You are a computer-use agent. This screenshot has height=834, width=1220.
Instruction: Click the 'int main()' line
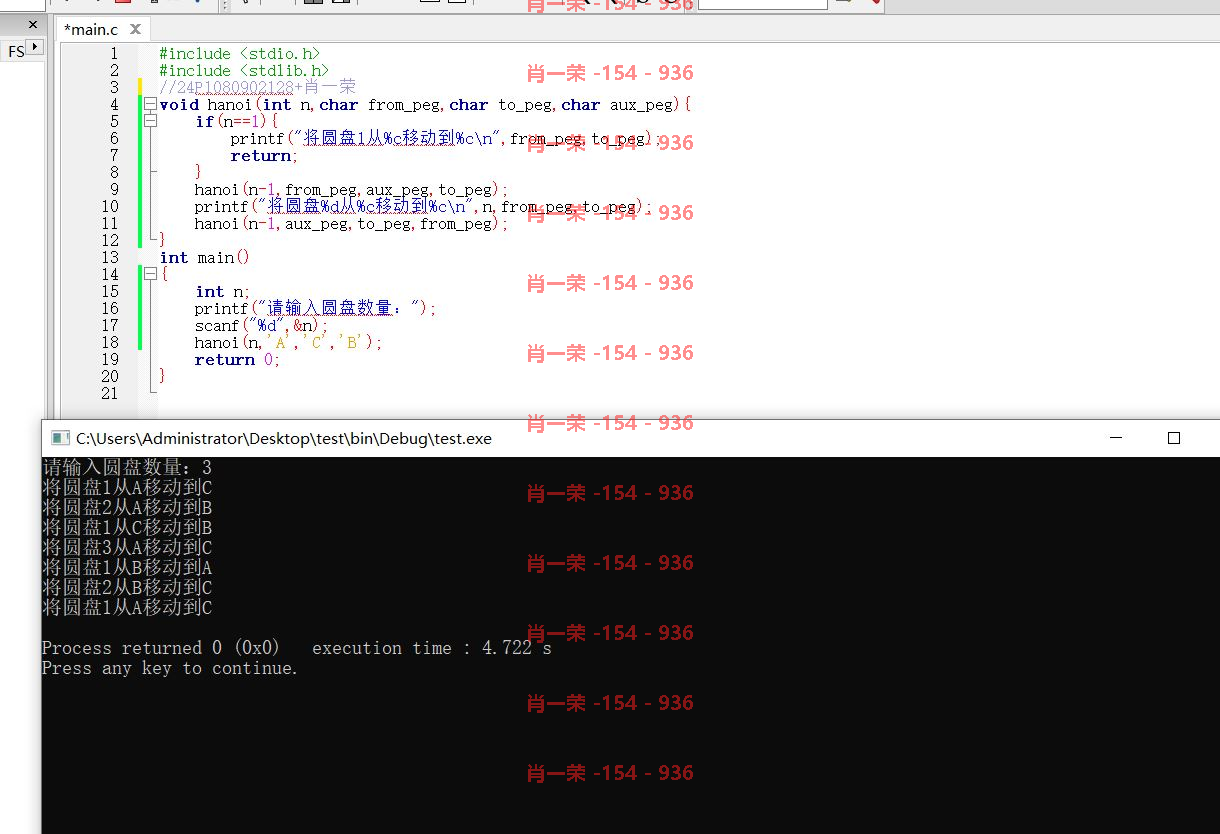(204, 257)
